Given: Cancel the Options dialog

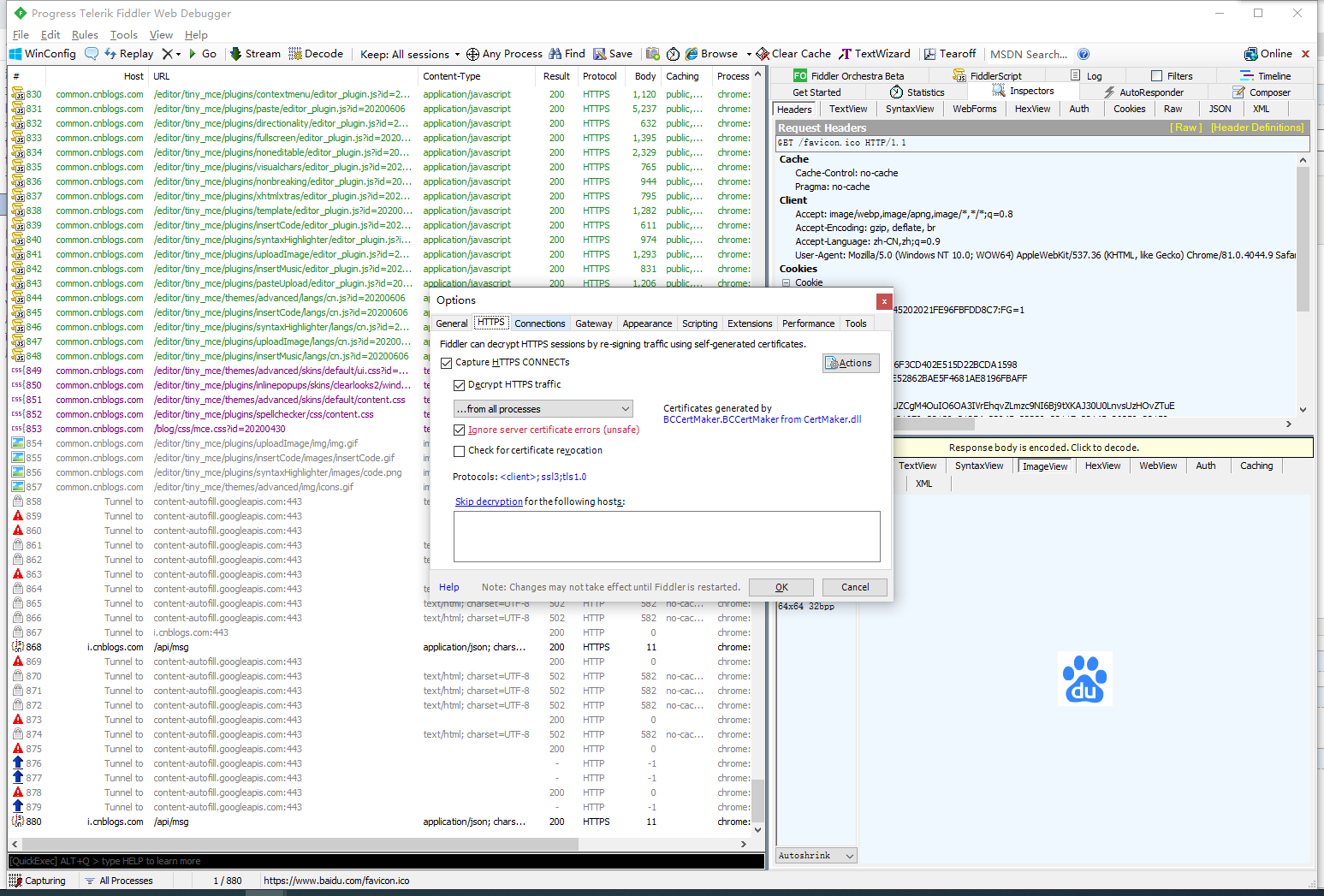Looking at the screenshot, I should 855,587.
